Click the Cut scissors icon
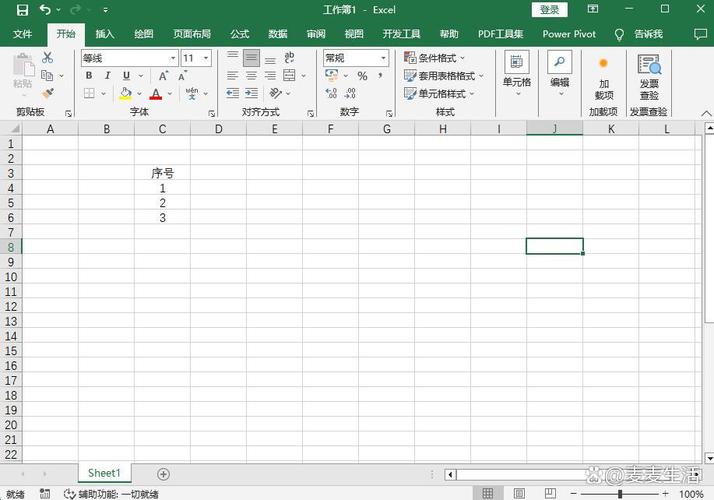The height and width of the screenshot is (500, 714). pyautogui.click(x=47, y=57)
